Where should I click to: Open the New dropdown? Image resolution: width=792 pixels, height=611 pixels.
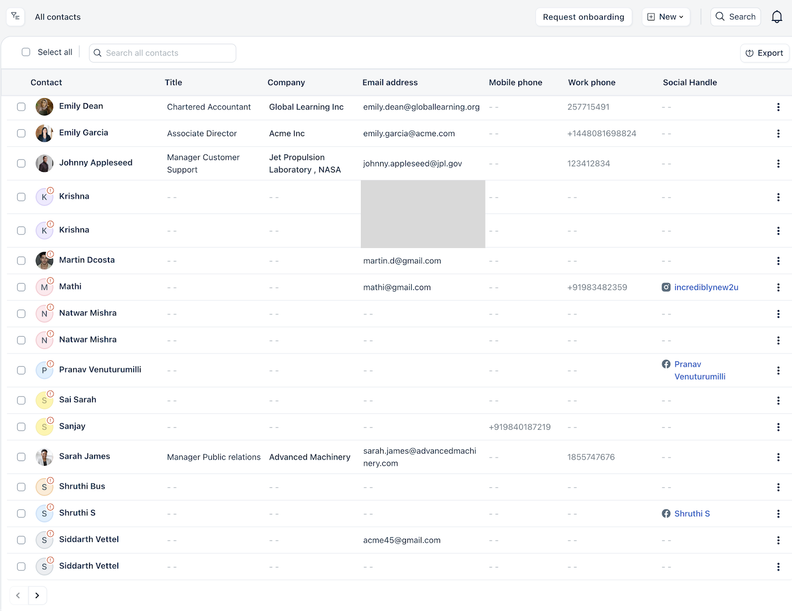pos(666,17)
